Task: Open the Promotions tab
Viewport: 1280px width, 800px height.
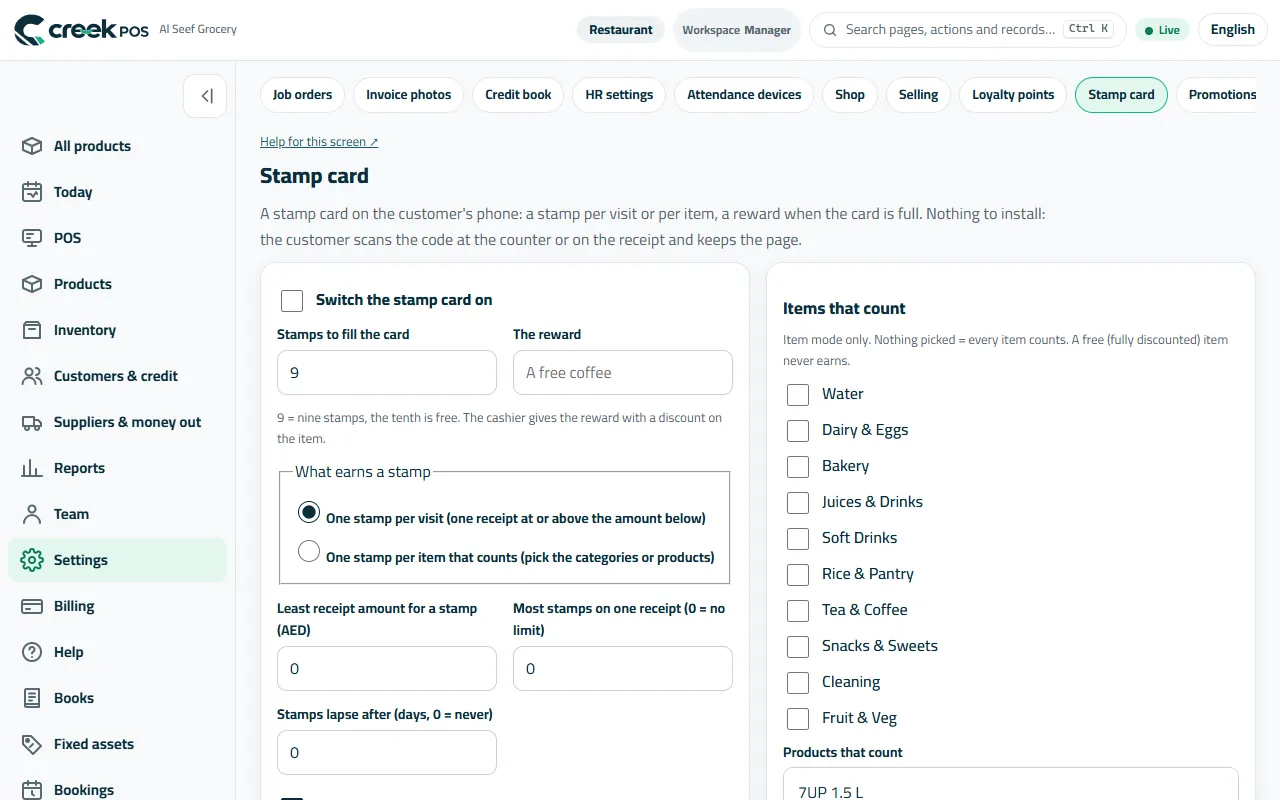Action: click(x=1222, y=95)
